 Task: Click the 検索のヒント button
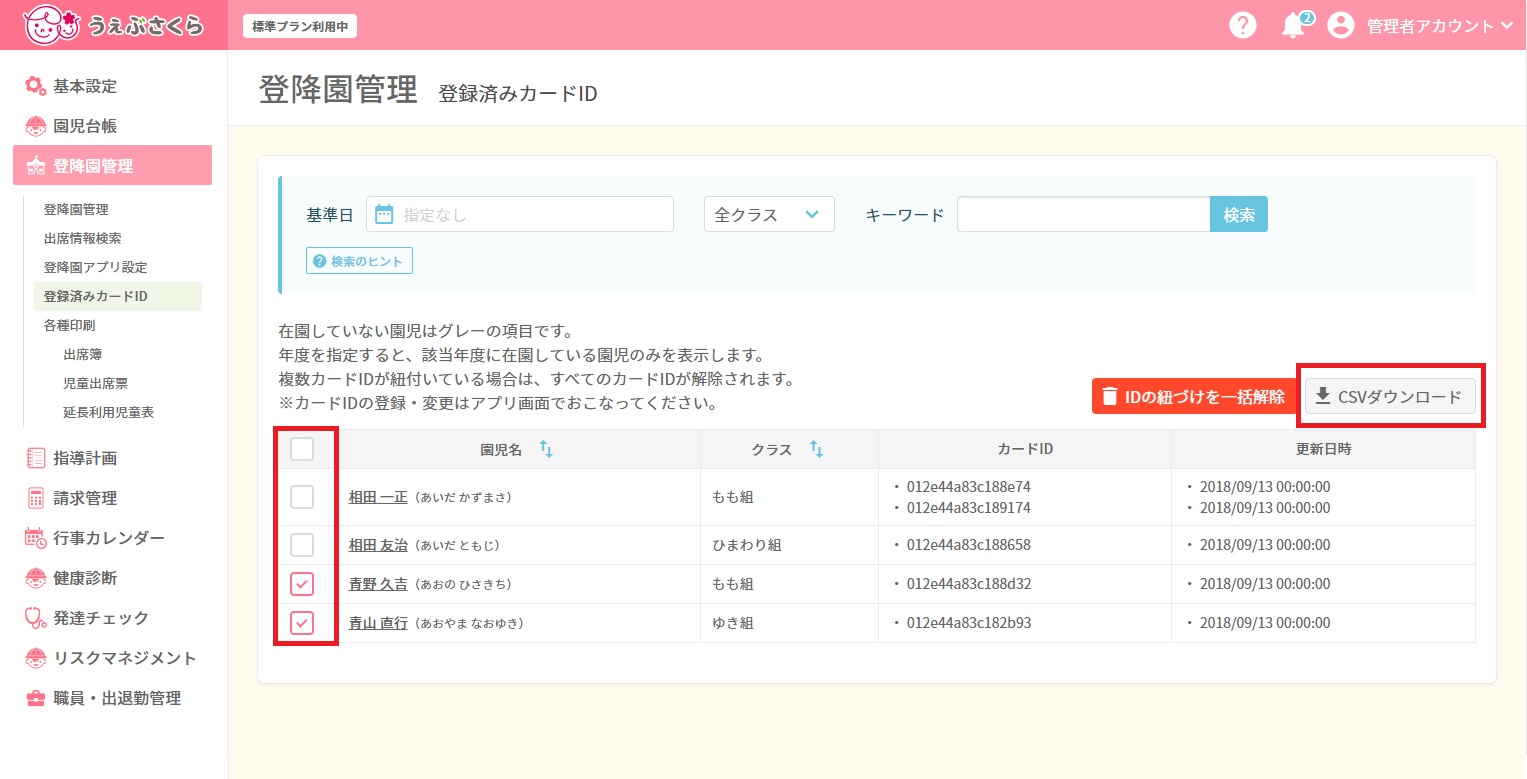click(359, 261)
